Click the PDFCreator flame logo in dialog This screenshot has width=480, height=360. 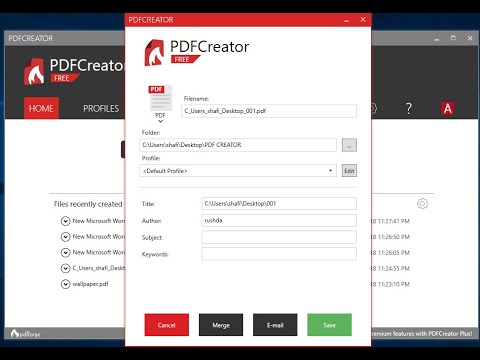(x=154, y=53)
